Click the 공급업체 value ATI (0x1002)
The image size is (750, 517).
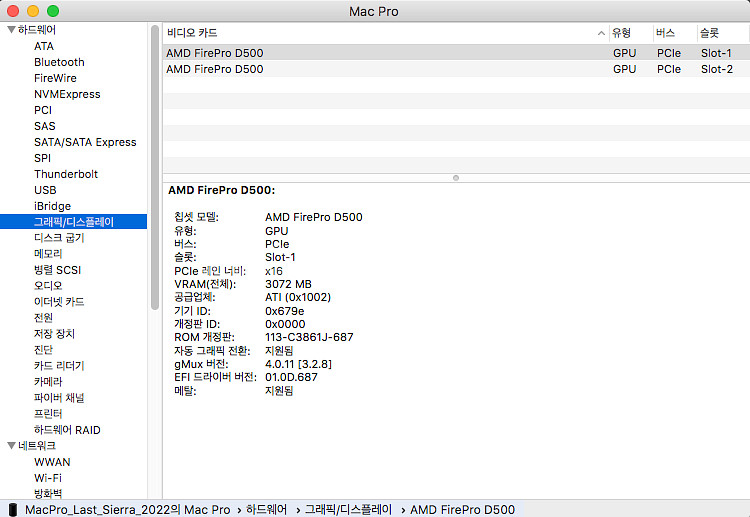click(x=298, y=297)
